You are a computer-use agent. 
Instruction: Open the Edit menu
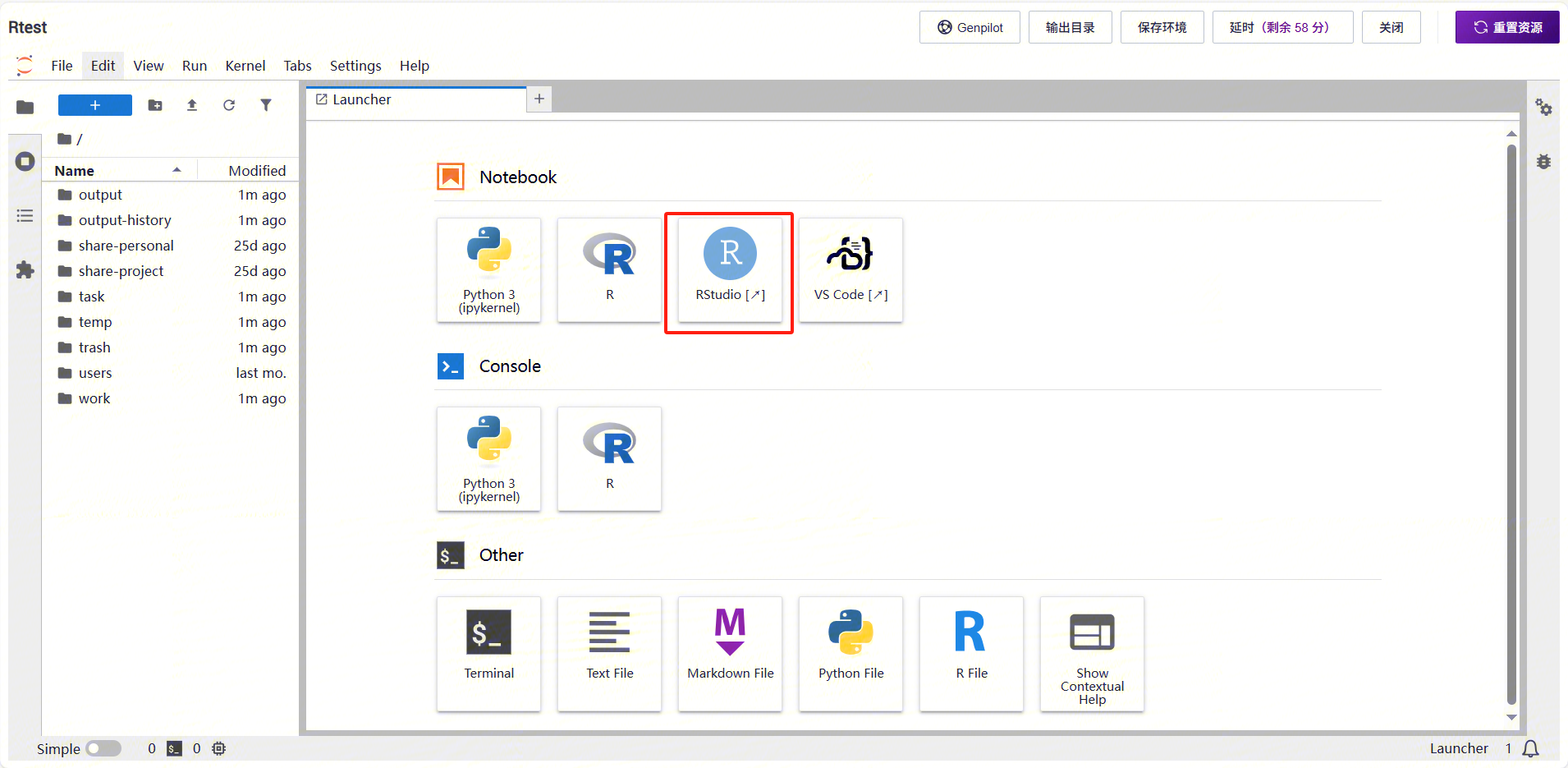click(x=103, y=66)
